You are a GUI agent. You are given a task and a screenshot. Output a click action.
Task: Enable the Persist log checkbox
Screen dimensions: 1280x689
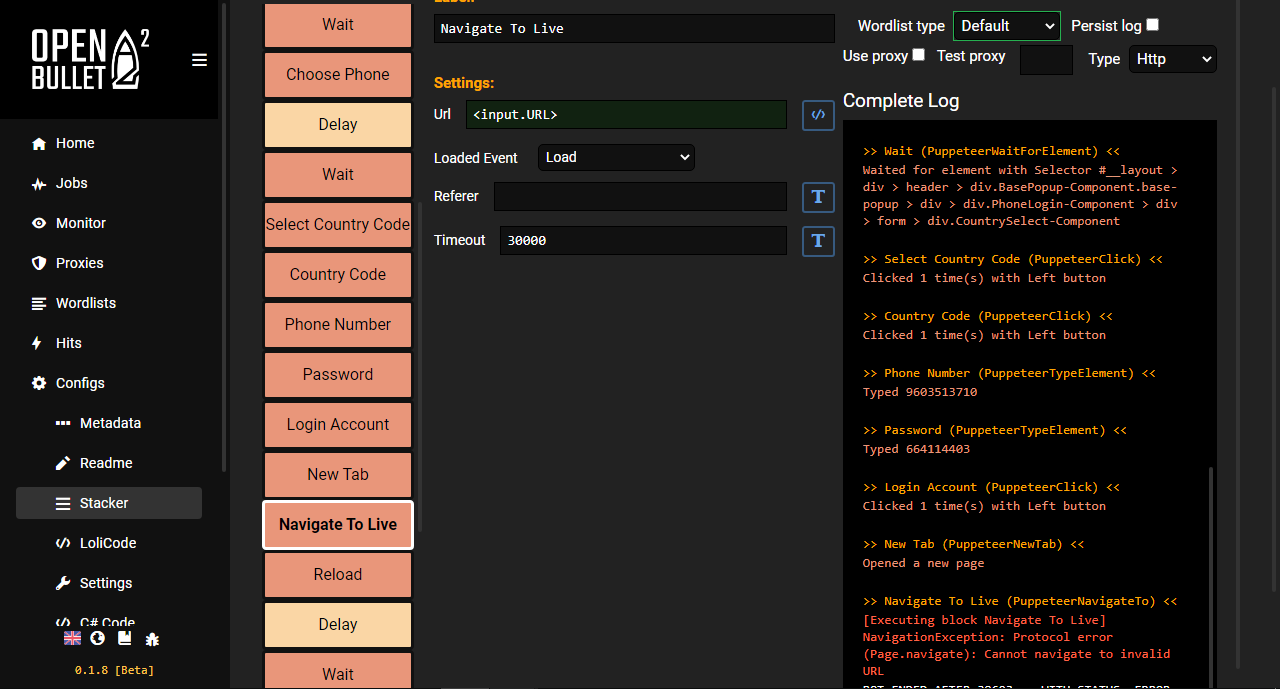click(1152, 25)
